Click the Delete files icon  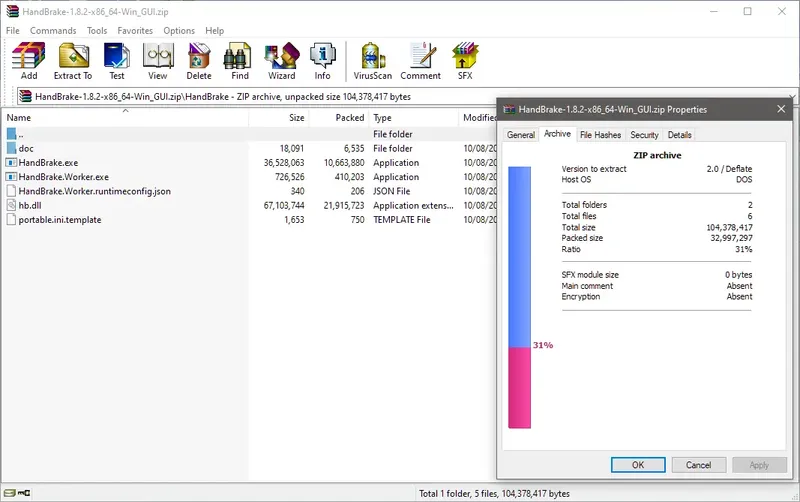point(198,56)
